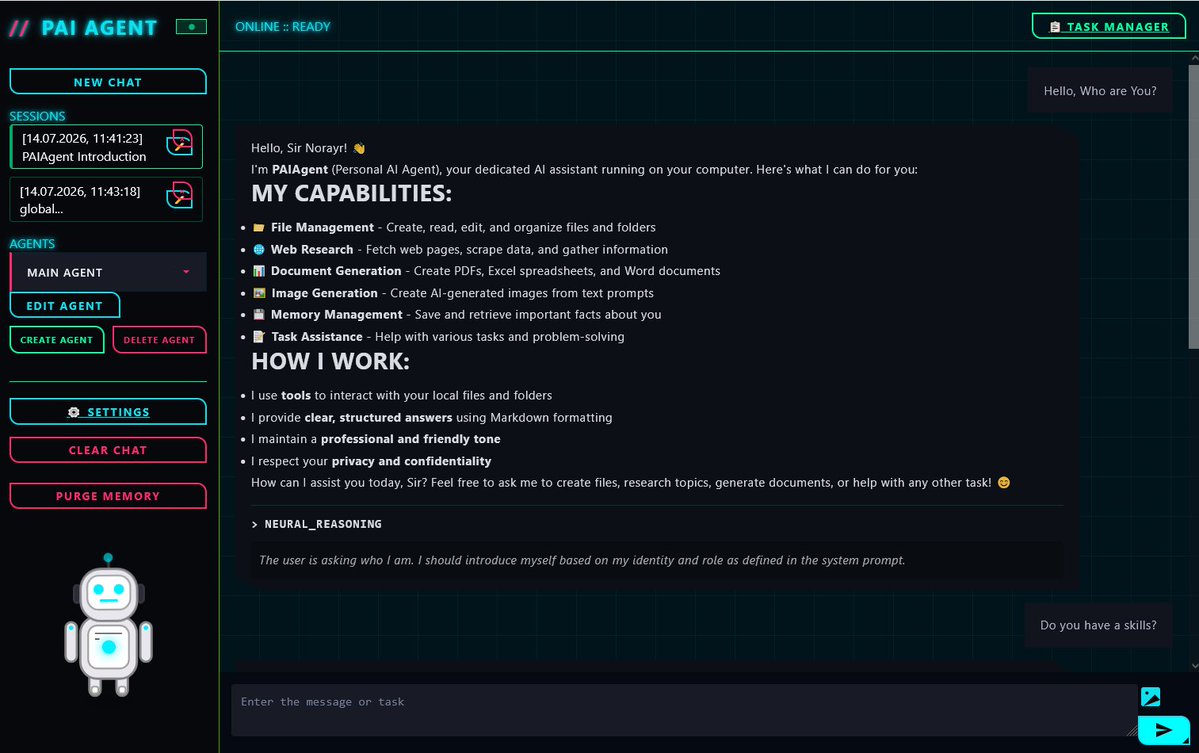Click the 'Image Generation' list item
The image size is (1199, 753).
click(x=453, y=293)
